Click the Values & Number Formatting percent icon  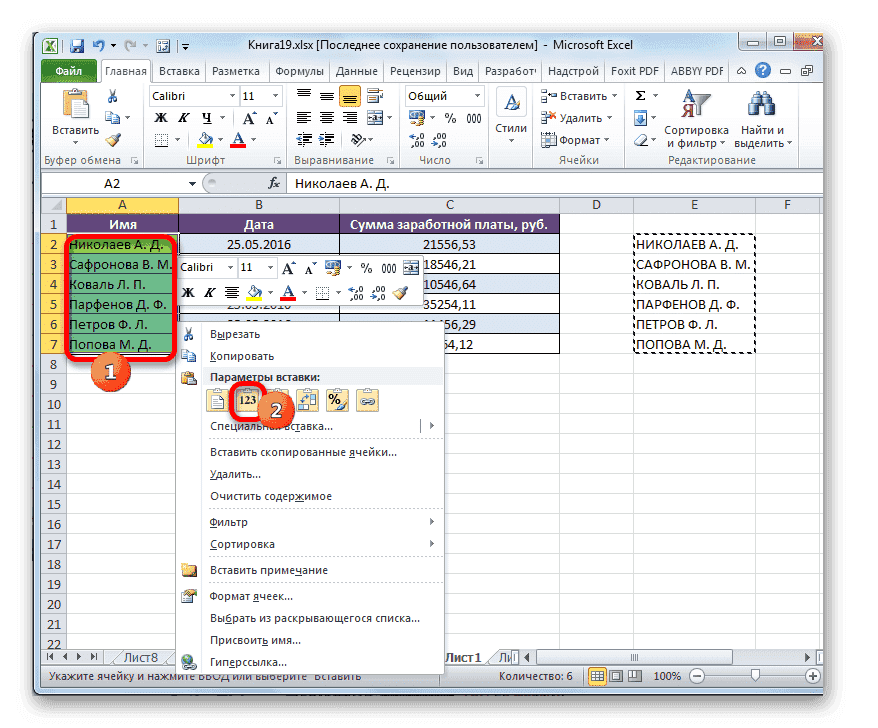coord(335,398)
